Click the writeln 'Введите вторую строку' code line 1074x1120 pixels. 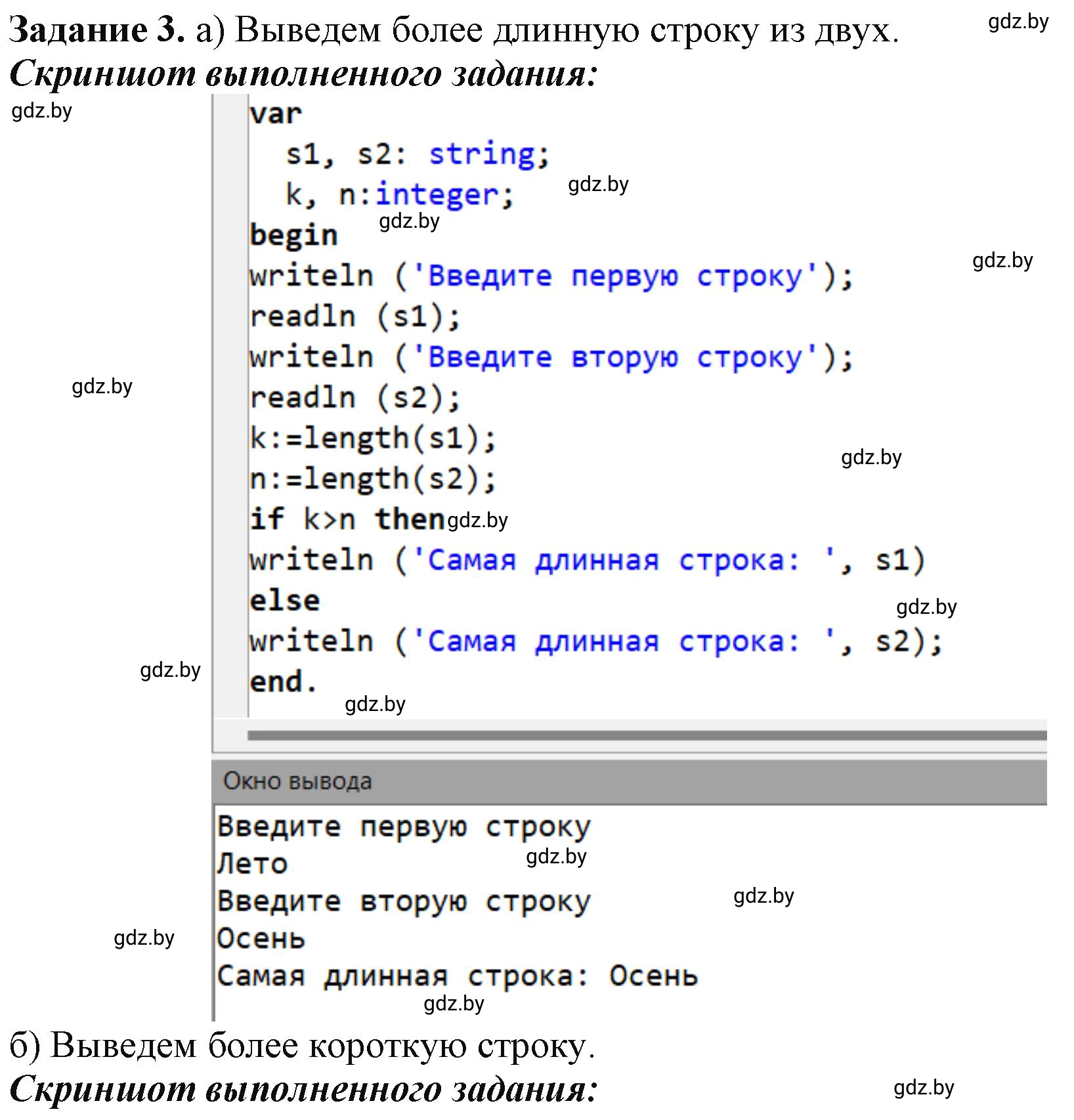[x=551, y=358]
